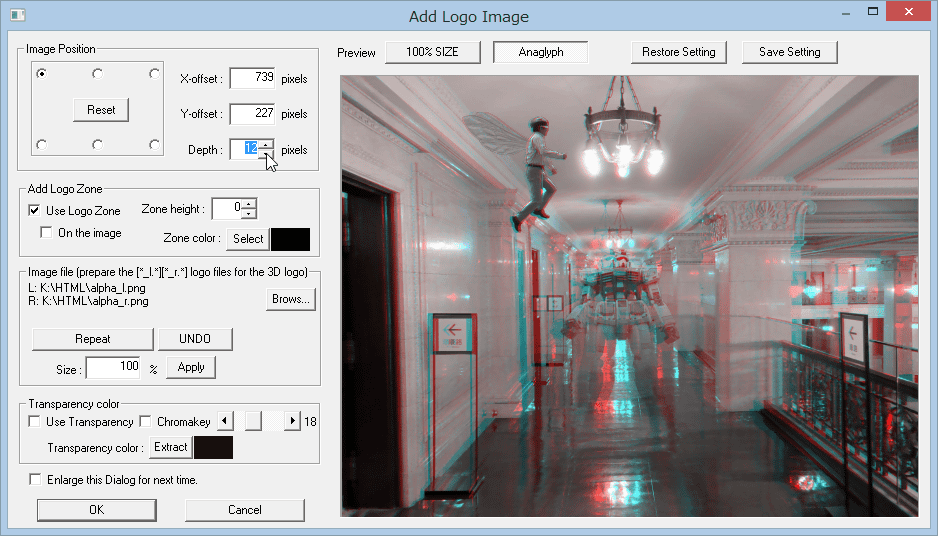Uncheck the Use Logo Zone checkbox

(35, 211)
